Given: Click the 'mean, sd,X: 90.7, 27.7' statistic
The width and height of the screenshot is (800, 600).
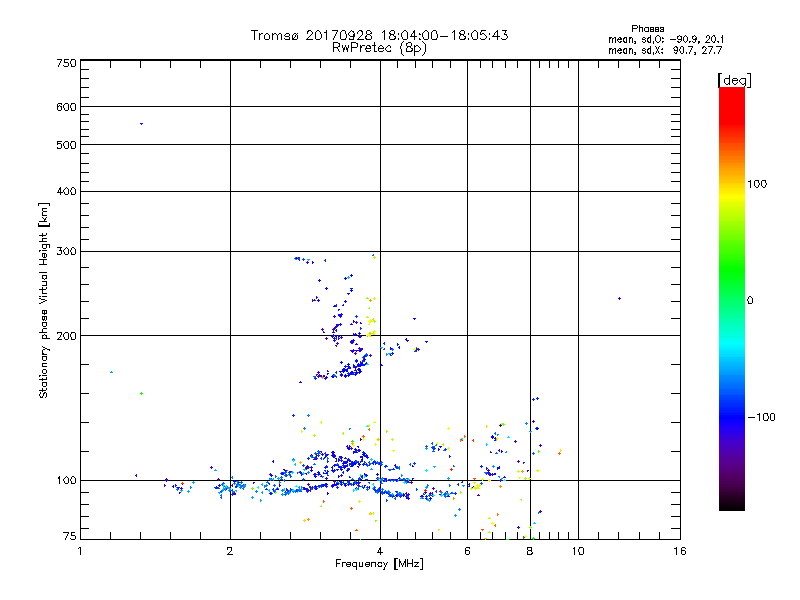Looking at the screenshot, I should (x=665, y=50).
